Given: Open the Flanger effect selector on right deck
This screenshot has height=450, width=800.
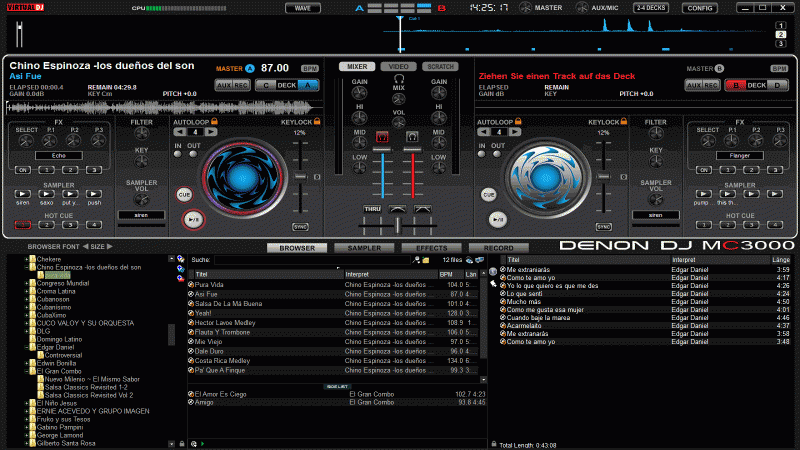Looking at the screenshot, I should click(x=739, y=156).
